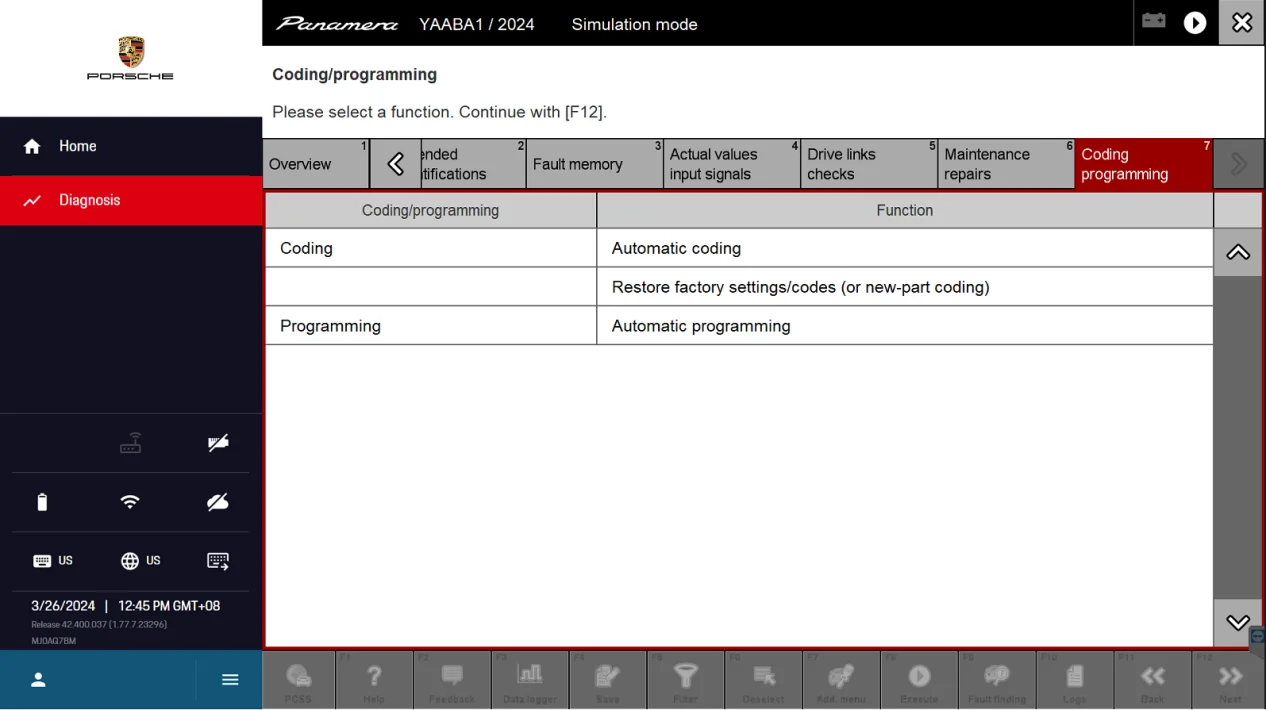Image resolution: width=1266 pixels, height=710 pixels.
Task: Go to Home in sidebar
Action: click(x=77, y=146)
